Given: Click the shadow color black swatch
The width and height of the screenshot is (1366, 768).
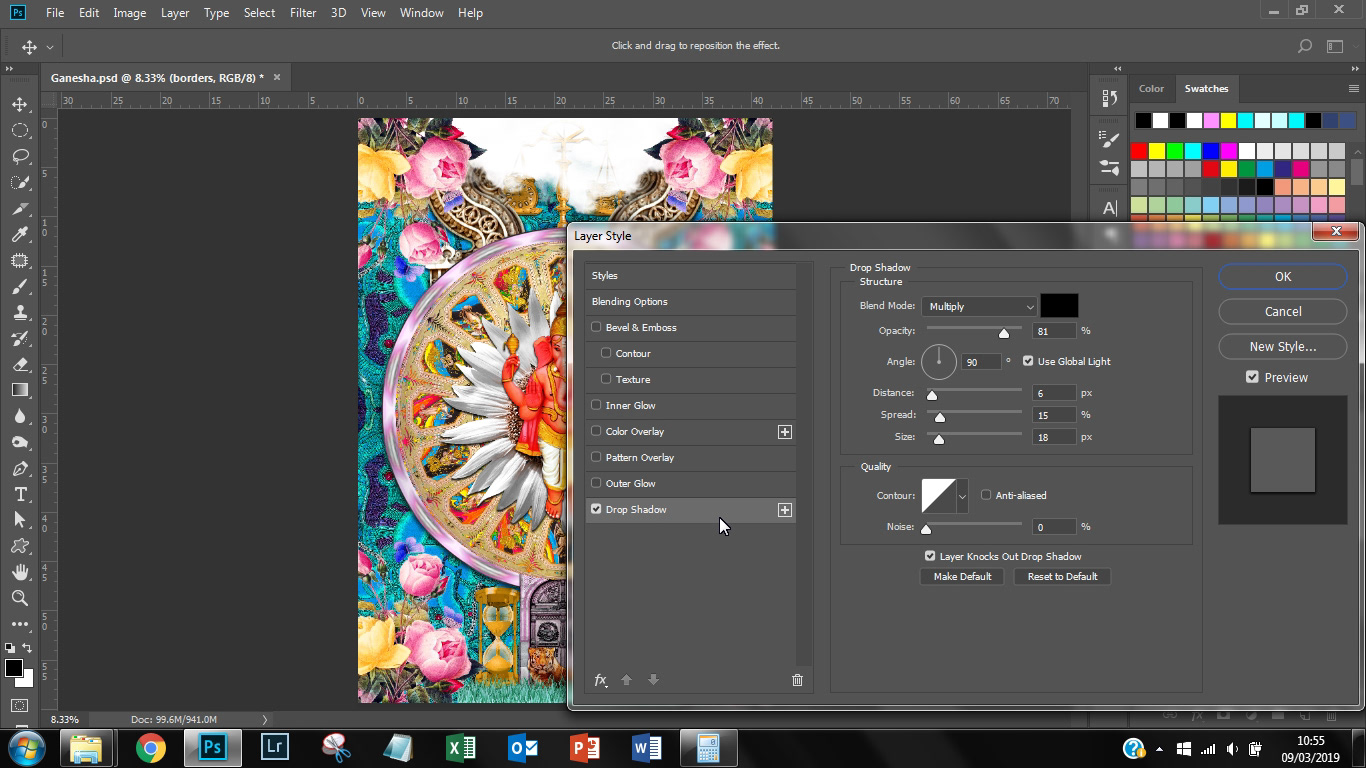Looking at the screenshot, I should point(1059,306).
